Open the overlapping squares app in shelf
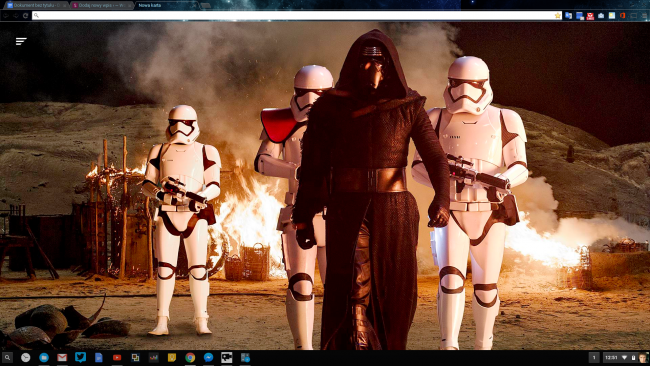650x366 pixels. click(135, 357)
